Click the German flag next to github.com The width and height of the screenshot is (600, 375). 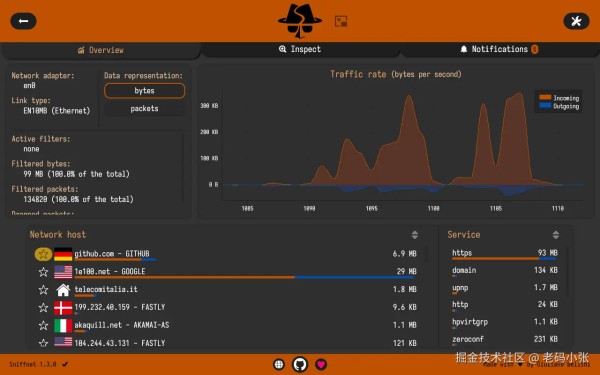[x=63, y=254]
